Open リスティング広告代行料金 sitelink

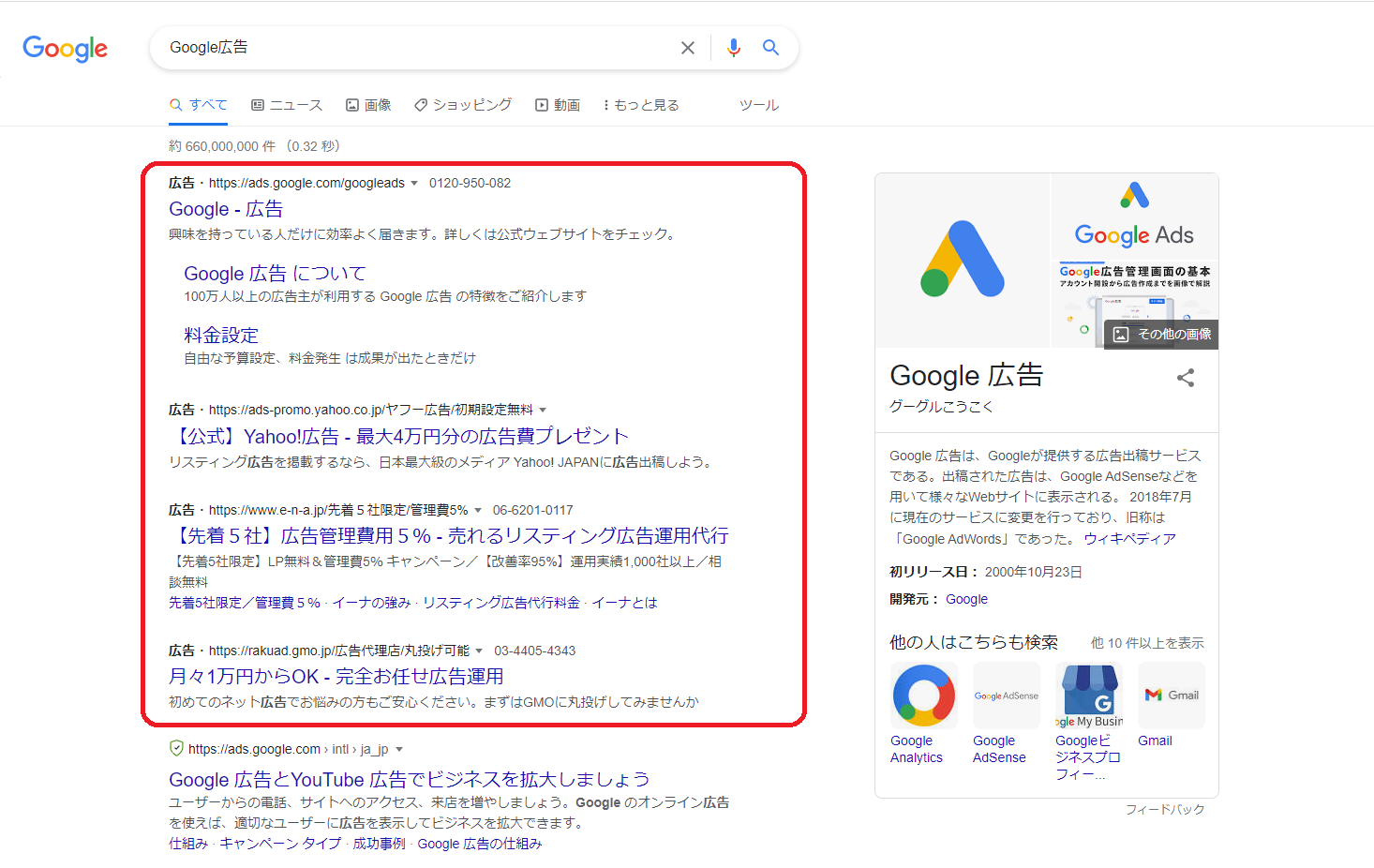pyautogui.click(x=501, y=603)
